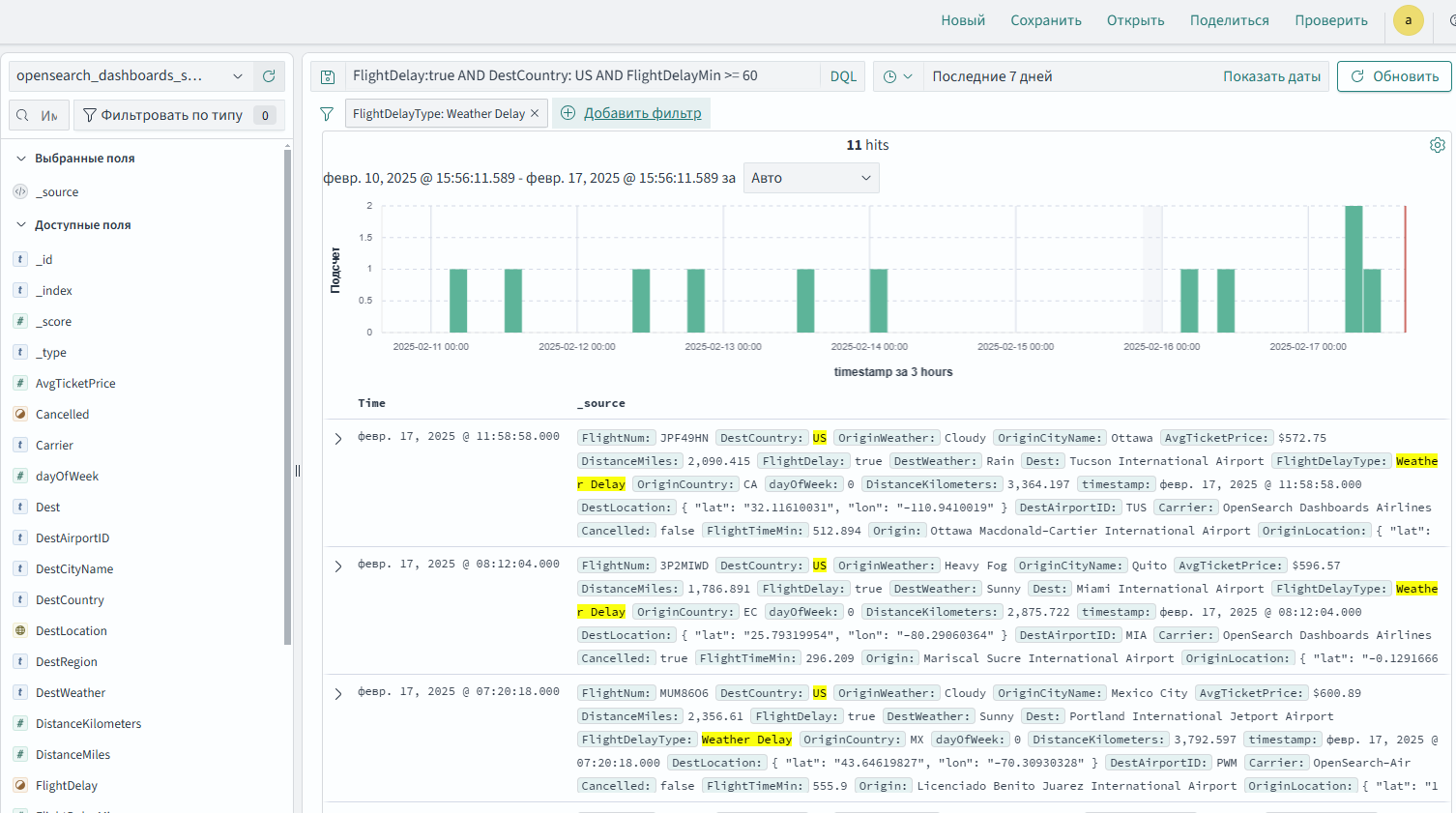Screen dimensions: 1456x813
Task: Open the Авто interval dropdown
Action: pos(810,178)
